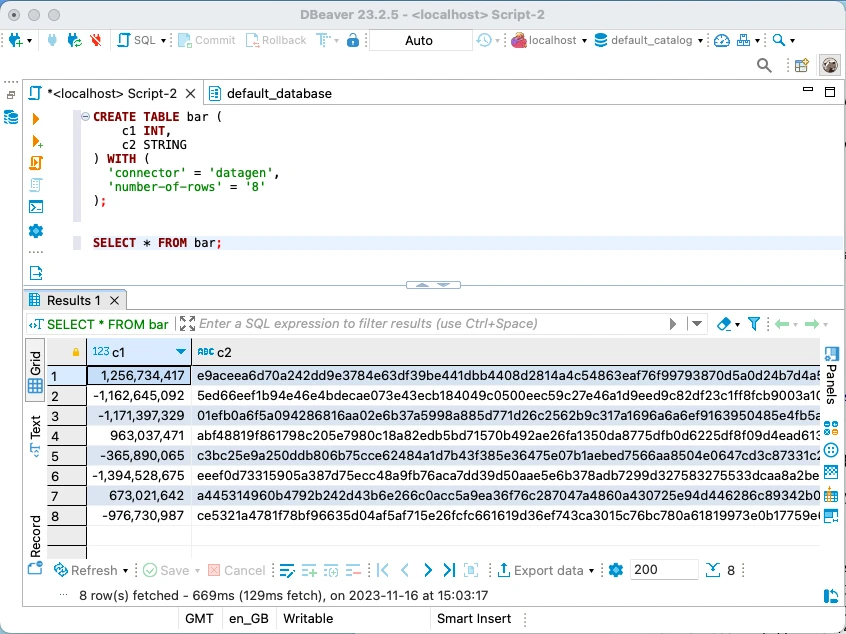
Task: Open a new SQL console from the terminal icon
Action: pyautogui.click(x=36, y=207)
